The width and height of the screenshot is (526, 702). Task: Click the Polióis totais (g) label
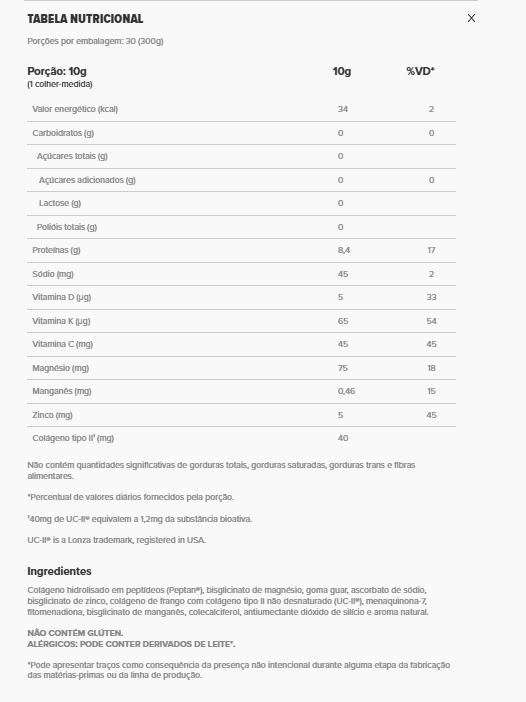coord(67,227)
